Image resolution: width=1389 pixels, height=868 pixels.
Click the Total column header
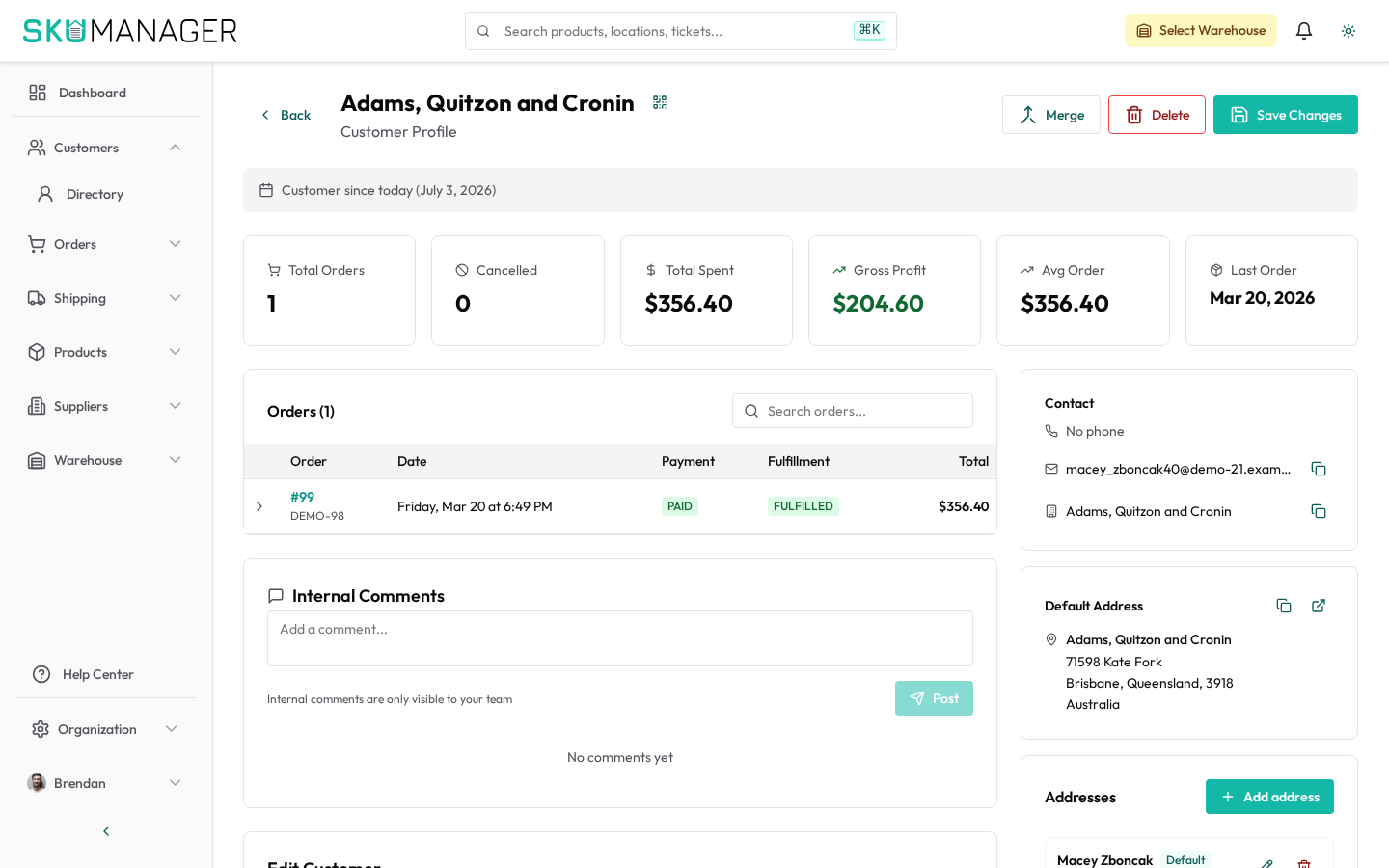tap(973, 461)
